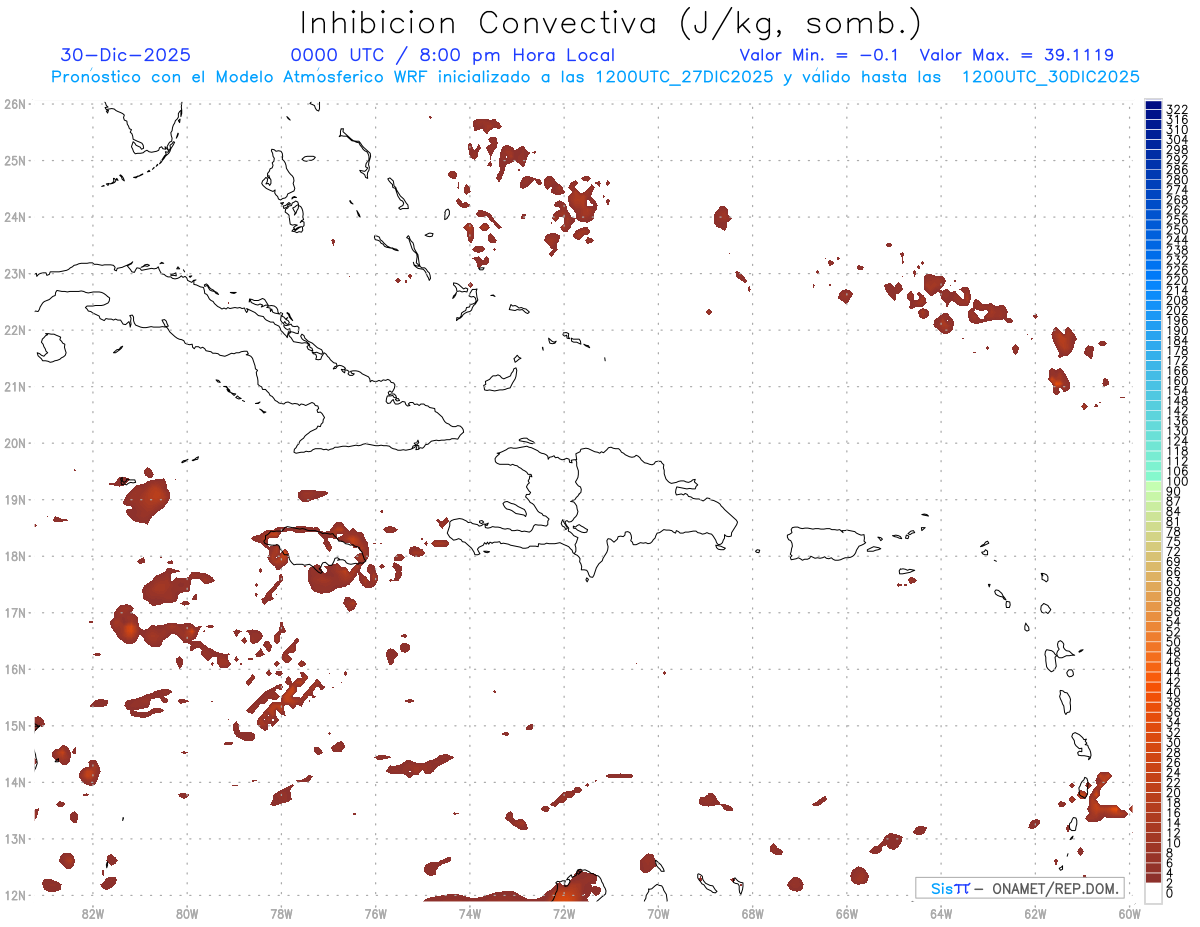The width and height of the screenshot is (1200, 927).
Task: Click the 18N latitude label
Action: click(15, 556)
